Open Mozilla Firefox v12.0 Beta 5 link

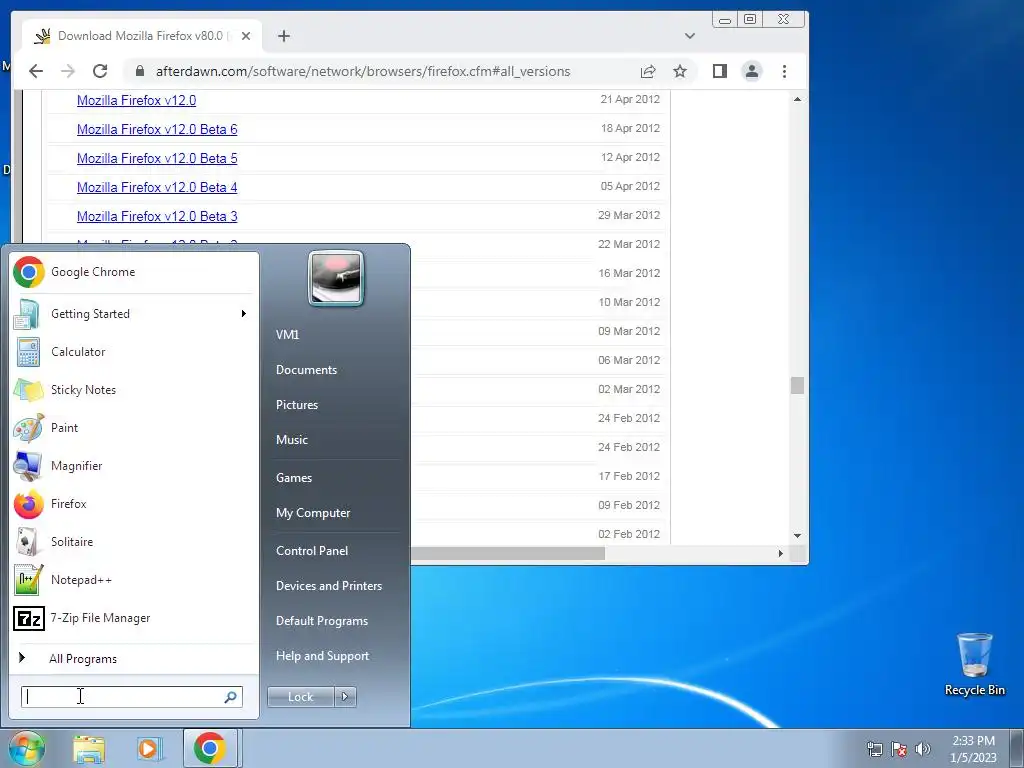tap(157, 158)
